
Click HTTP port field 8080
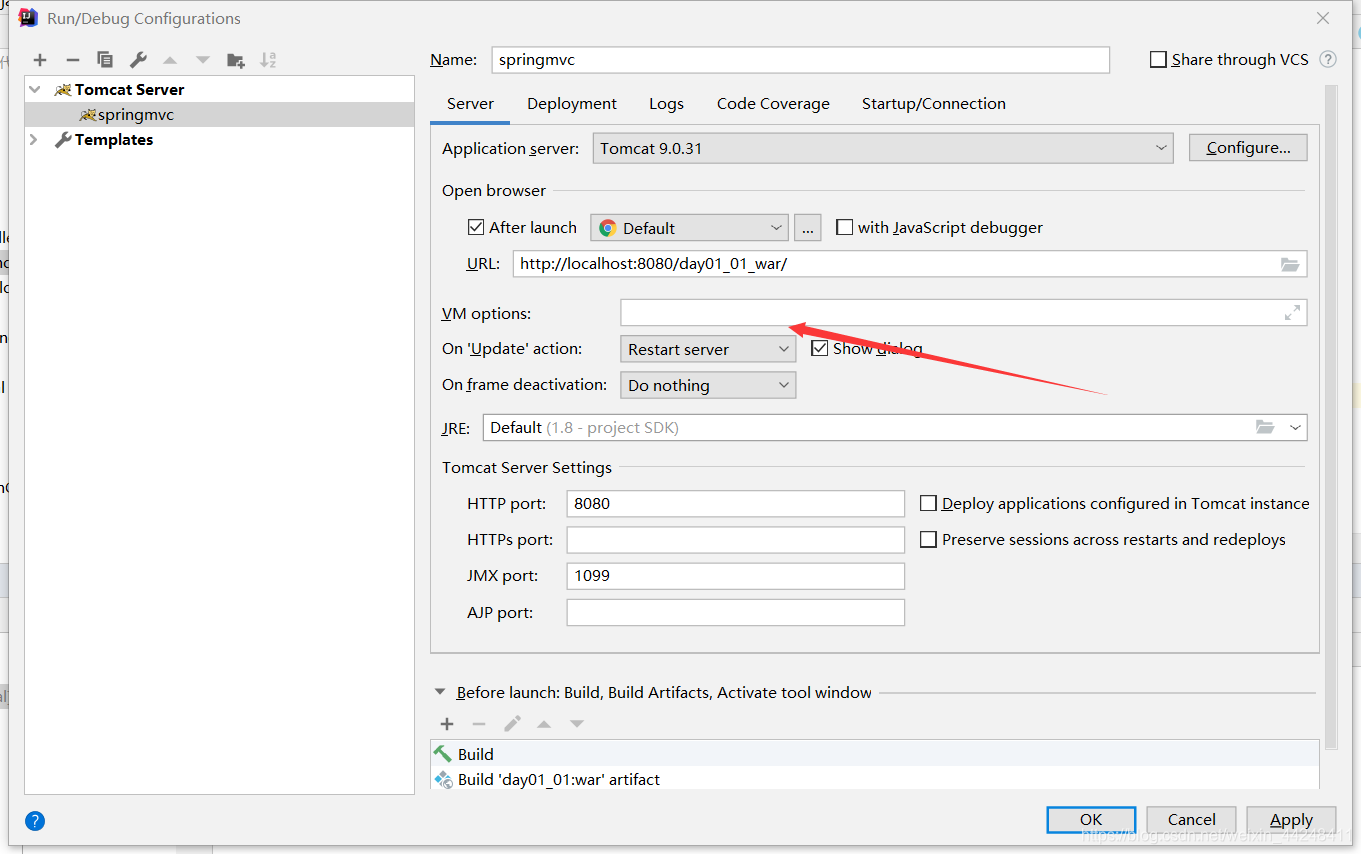(735, 503)
